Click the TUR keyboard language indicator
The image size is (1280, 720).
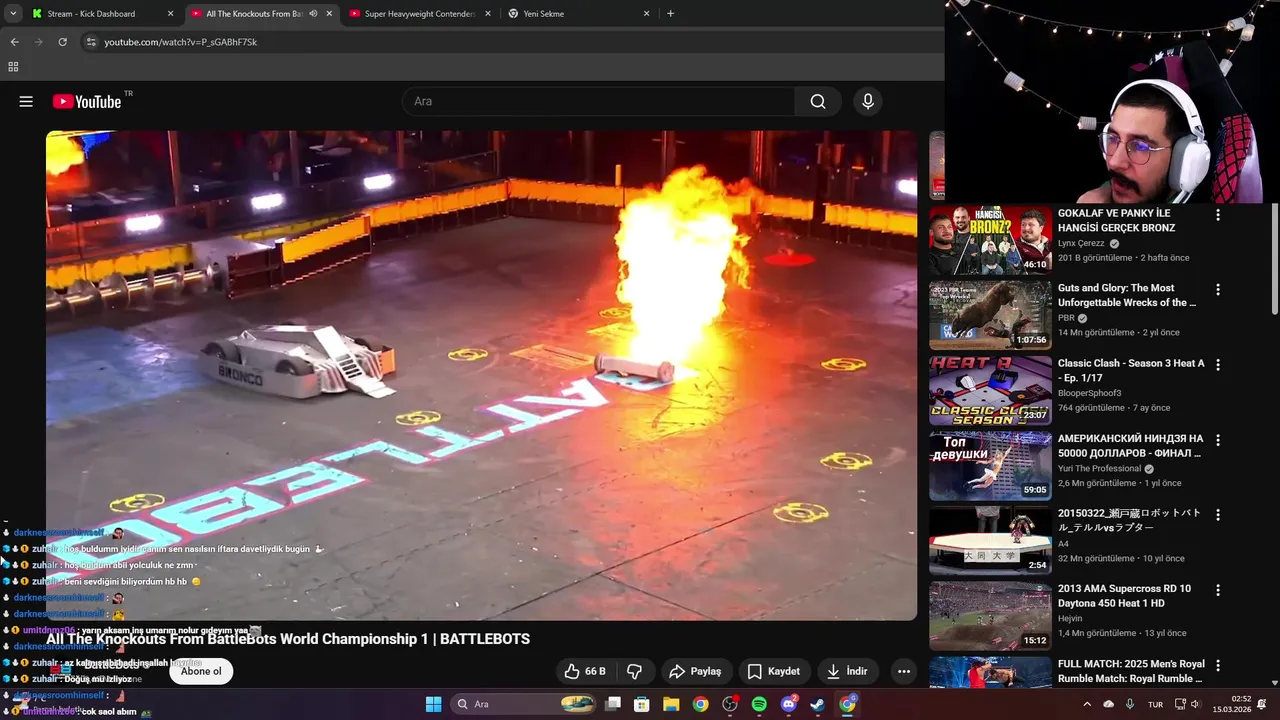click(1155, 704)
